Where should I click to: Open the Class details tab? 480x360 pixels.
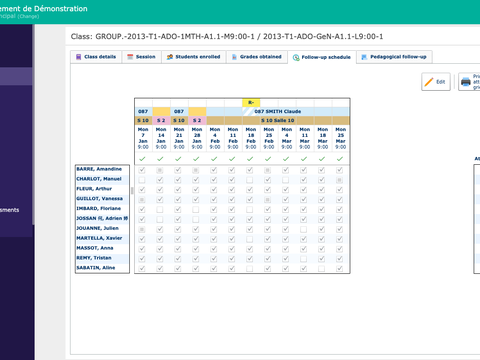[x=96, y=57]
